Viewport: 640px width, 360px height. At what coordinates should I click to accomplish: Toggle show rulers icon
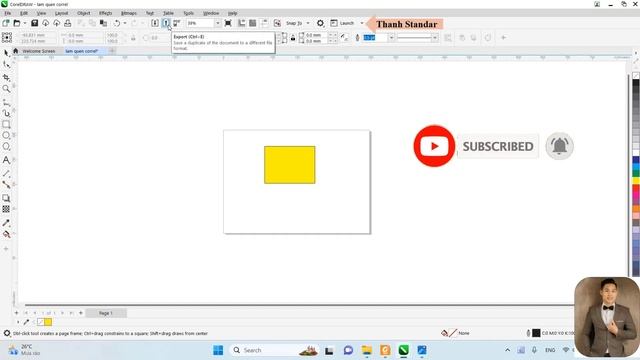coord(242,23)
